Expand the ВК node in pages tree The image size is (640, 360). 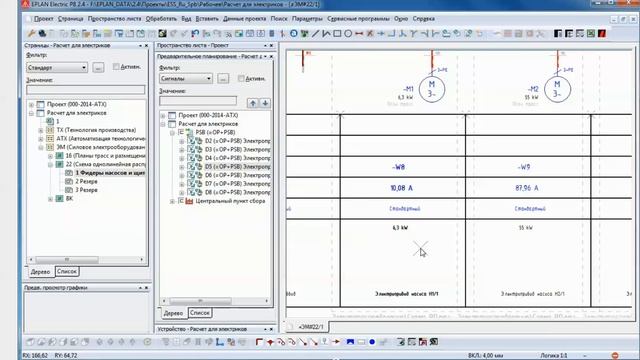50,199
